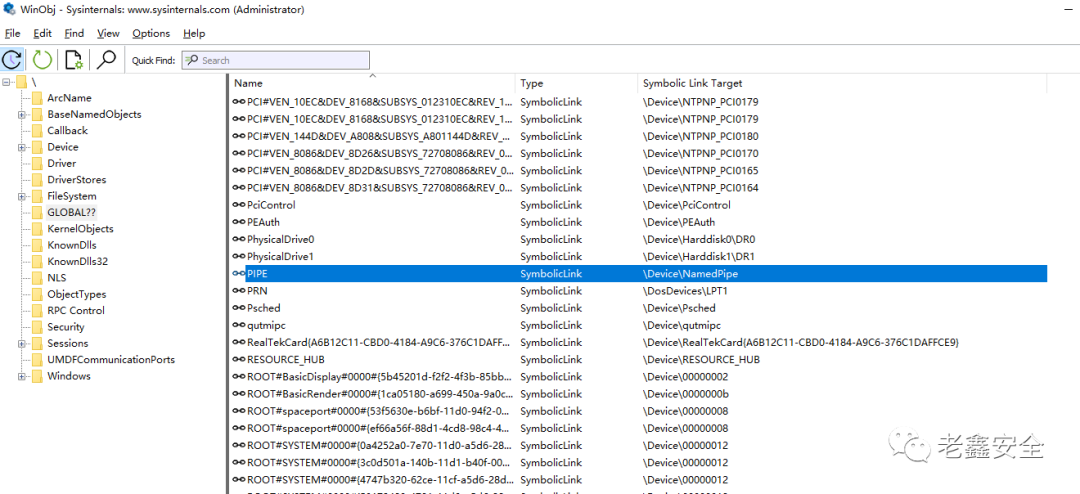Click the link icon beside PhysicalDrive1
The width and height of the screenshot is (1080, 494).
pyautogui.click(x=239, y=256)
